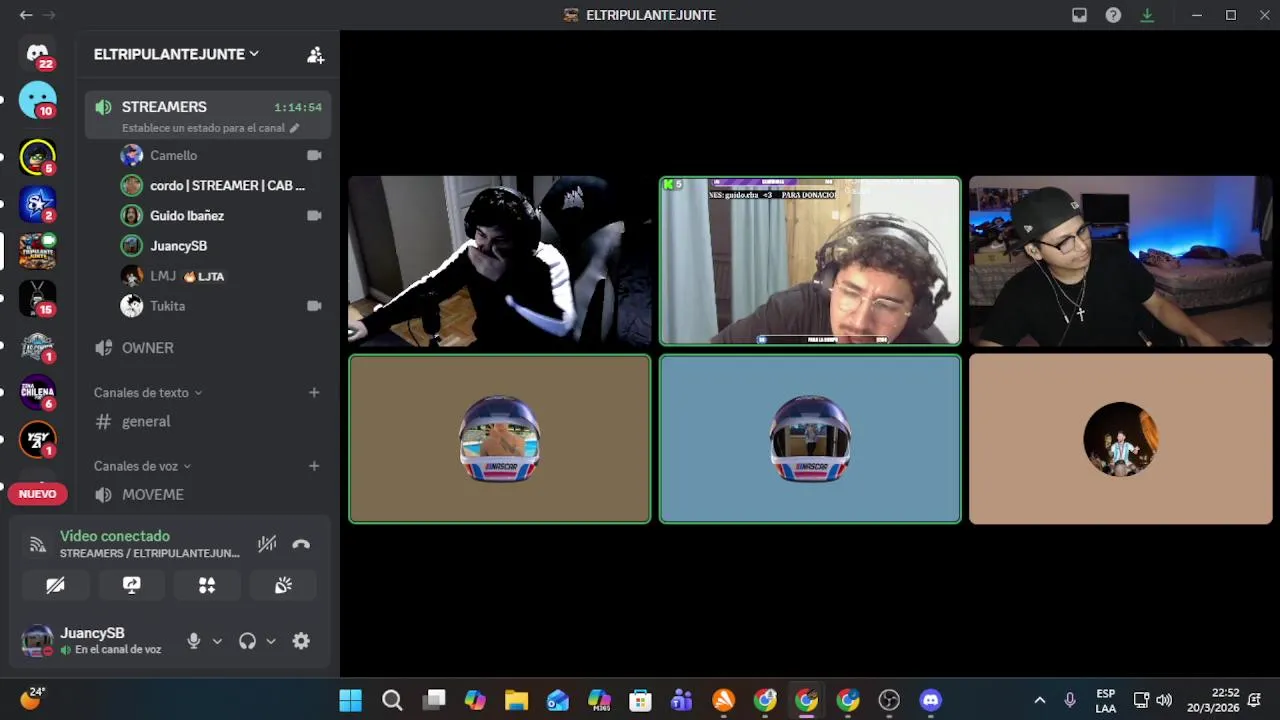Select the blue NASCAR helmet avatar tile

(x=810, y=439)
